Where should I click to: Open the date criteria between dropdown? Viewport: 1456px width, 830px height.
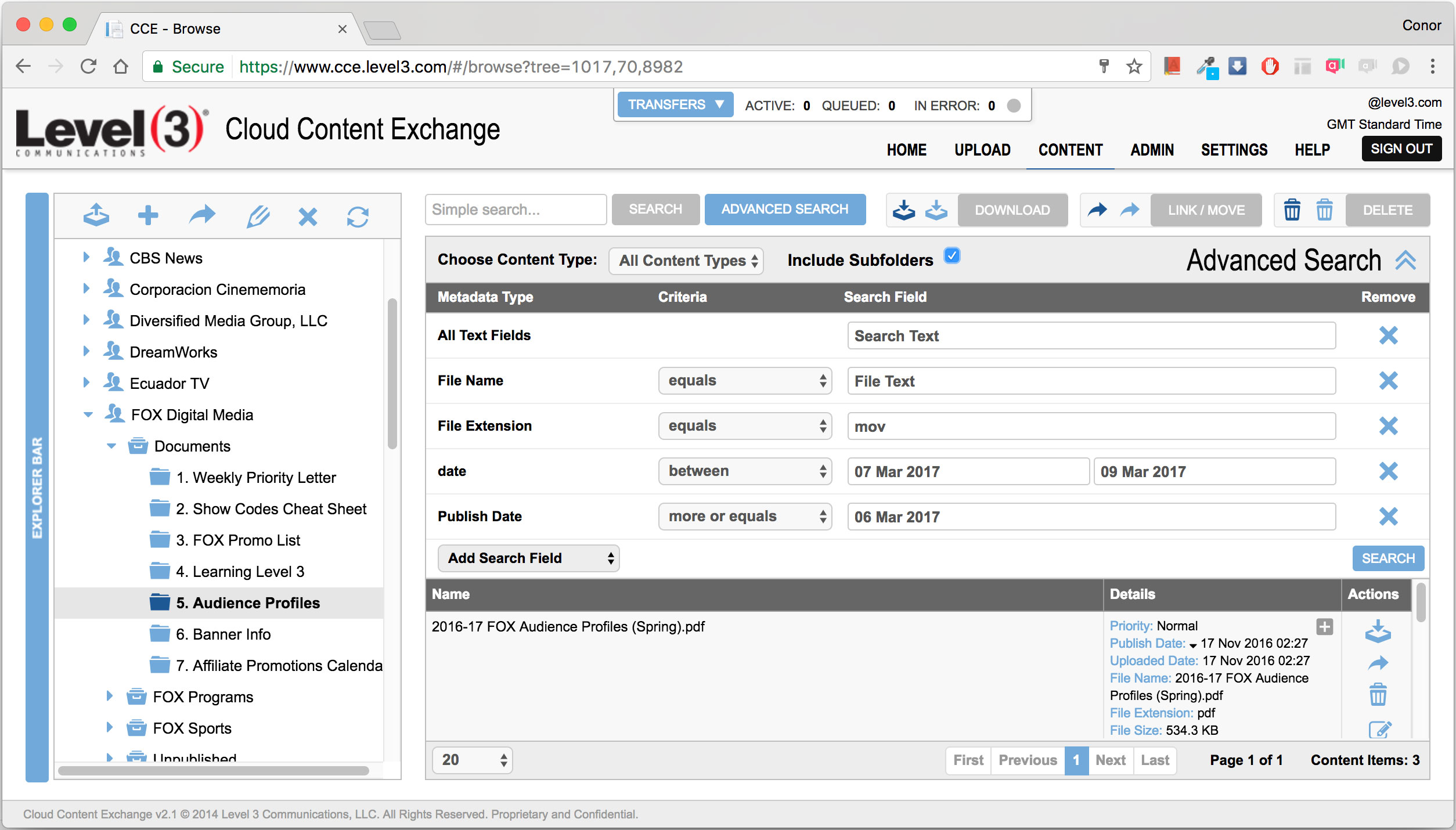745,471
